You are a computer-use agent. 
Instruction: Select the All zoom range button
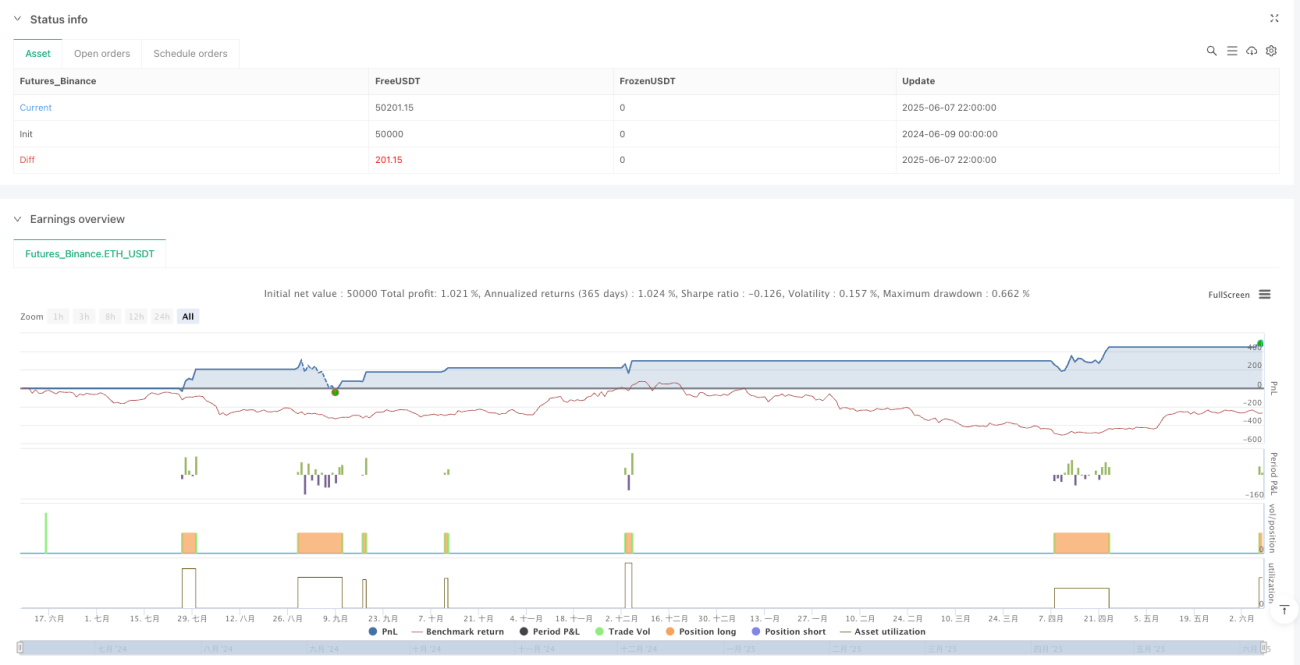point(188,317)
